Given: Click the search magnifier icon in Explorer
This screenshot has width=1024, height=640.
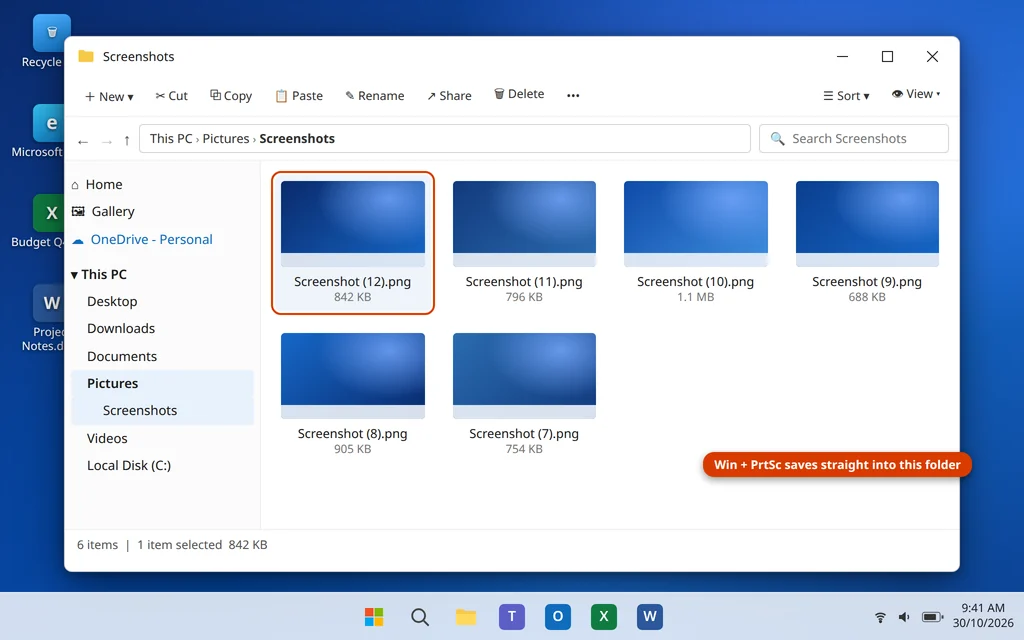Looking at the screenshot, I should pos(777,138).
